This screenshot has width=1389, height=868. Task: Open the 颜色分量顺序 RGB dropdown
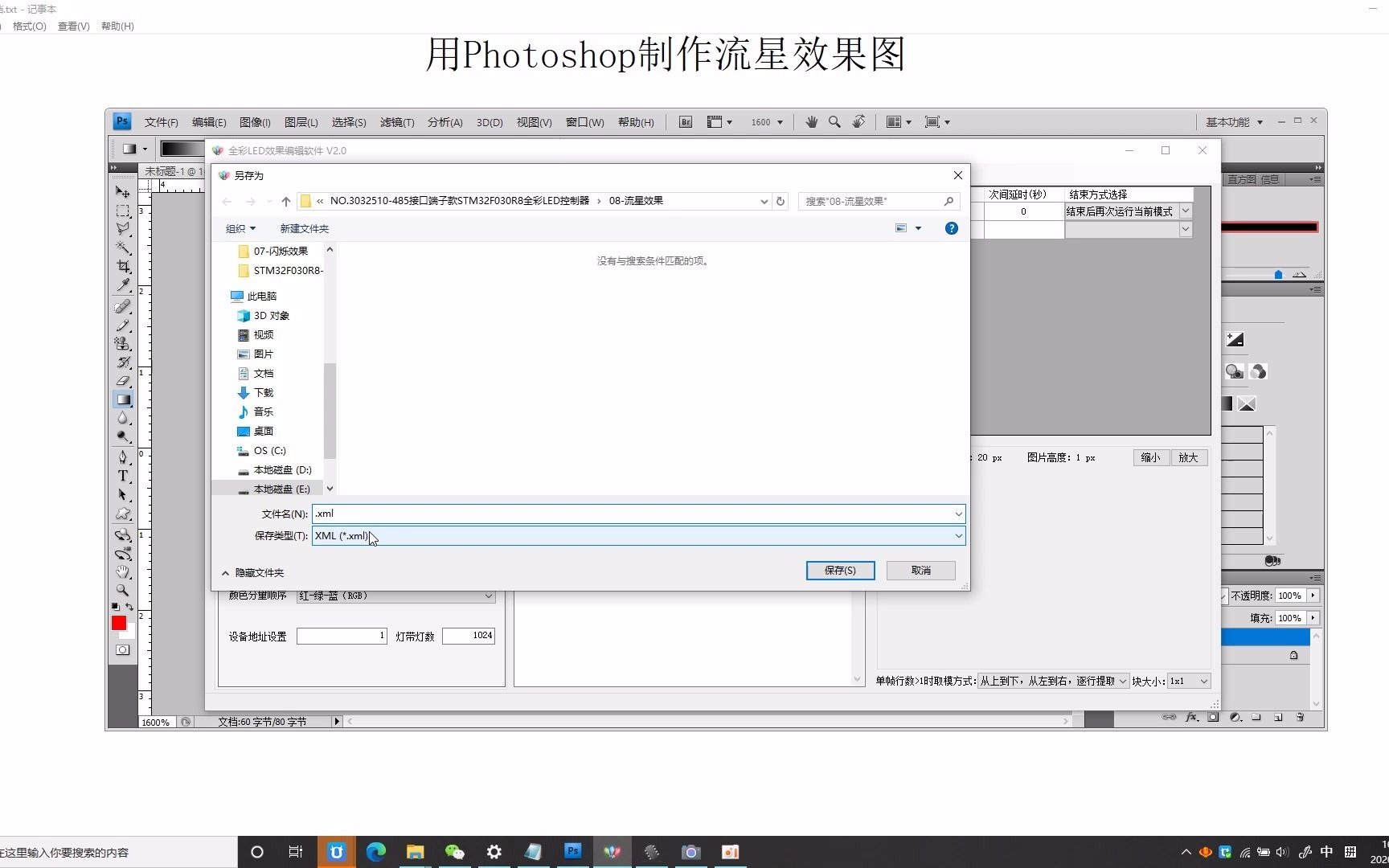[396, 596]
